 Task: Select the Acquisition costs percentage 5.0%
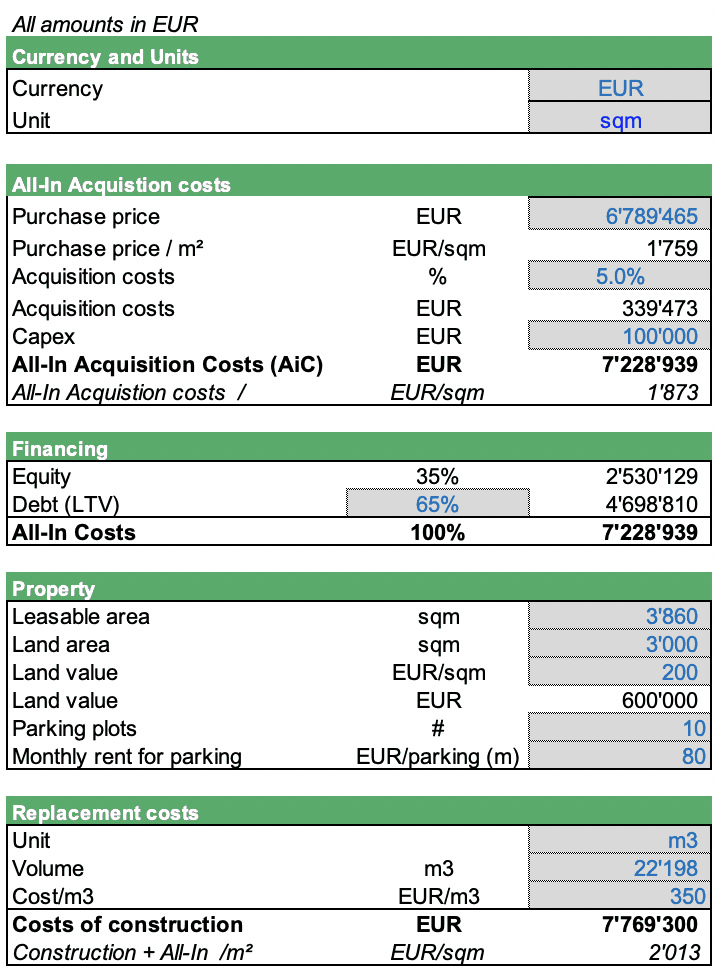619,275
